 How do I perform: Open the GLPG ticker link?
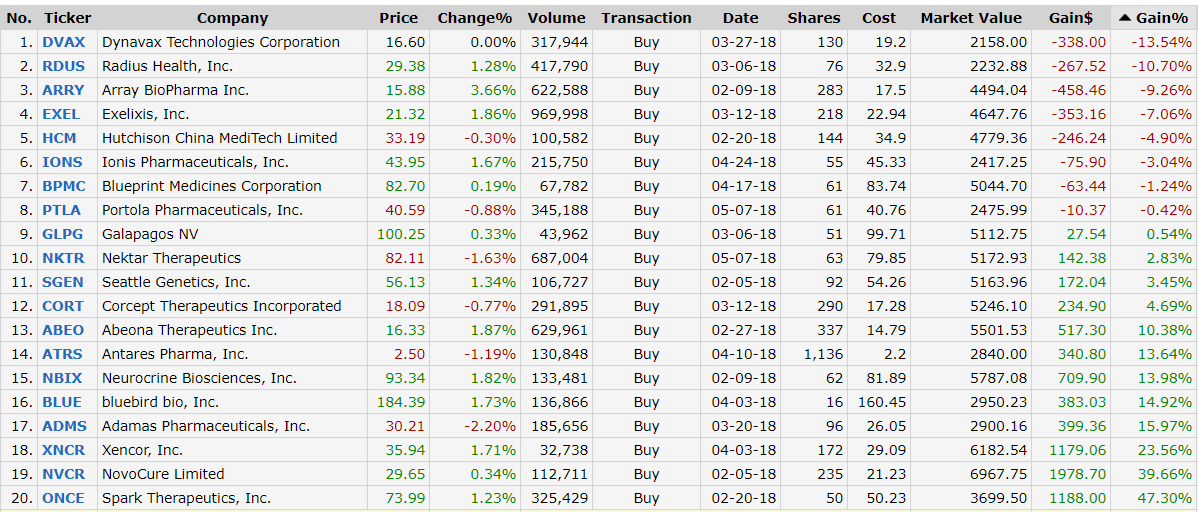(x=63, y=234)
